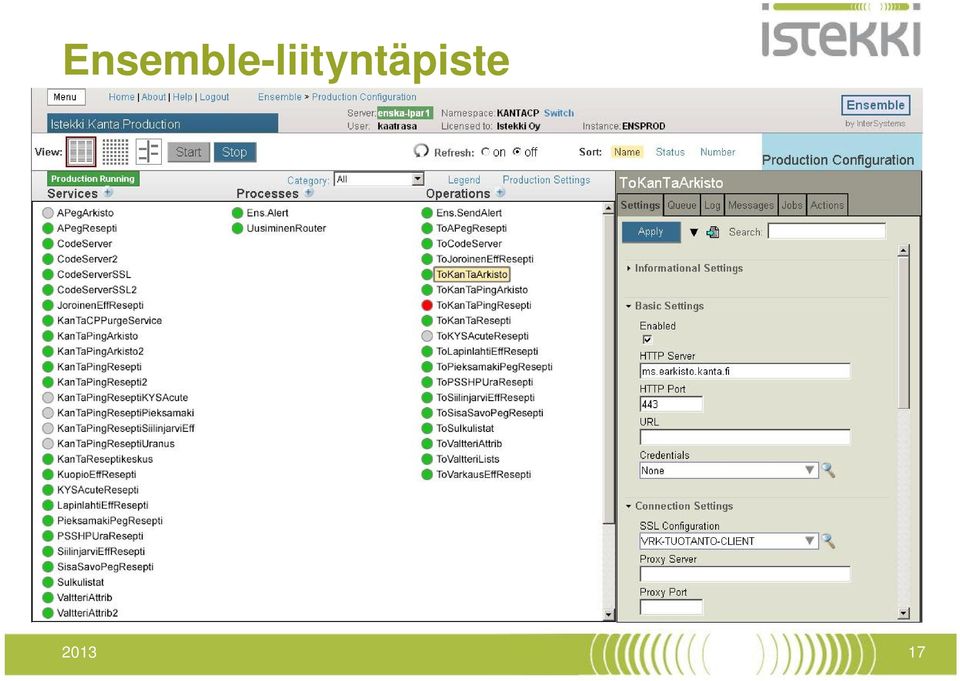Click the HTTP Port input field
This screenshot has width=960, height=681.
(x=671, y=404)
